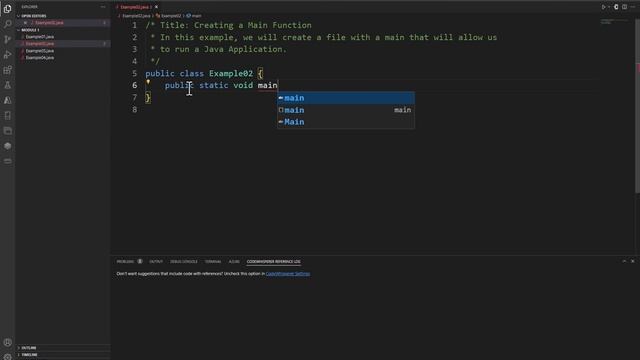The image size is (640, 360).
Task: Select CodeWhisperer Reference Log tab
Action: 273,262
